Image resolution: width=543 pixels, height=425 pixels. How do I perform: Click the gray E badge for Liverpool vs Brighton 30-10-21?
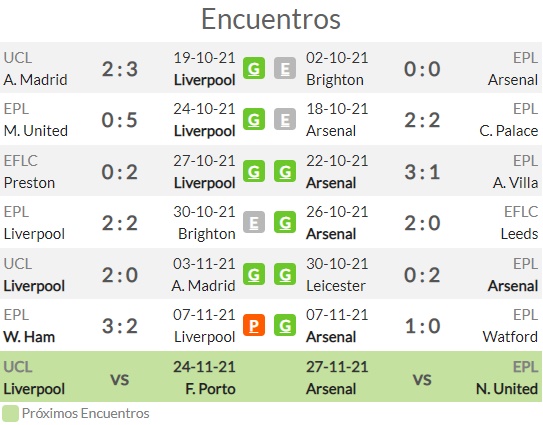coord(254,222)
